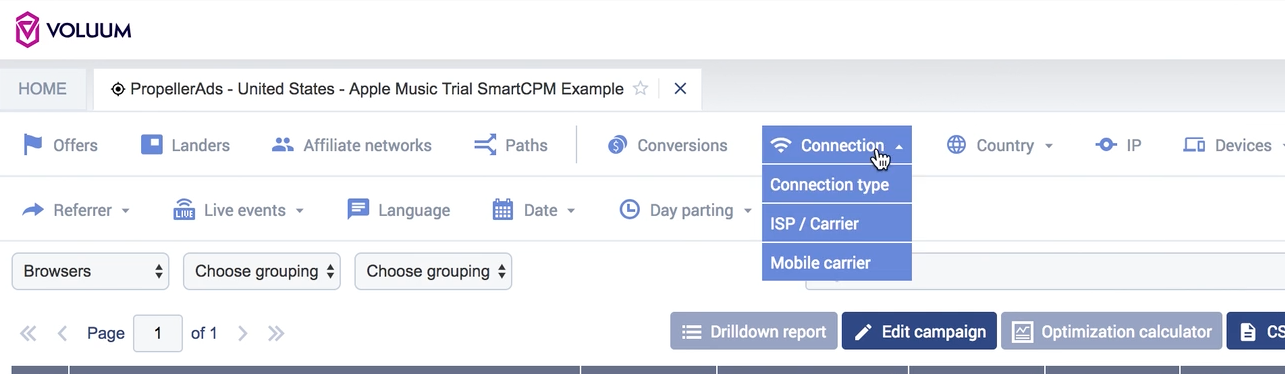Viewport: 1285px width, 374px height.
Task: Open the IP report
Action: tap(1118, 145)
